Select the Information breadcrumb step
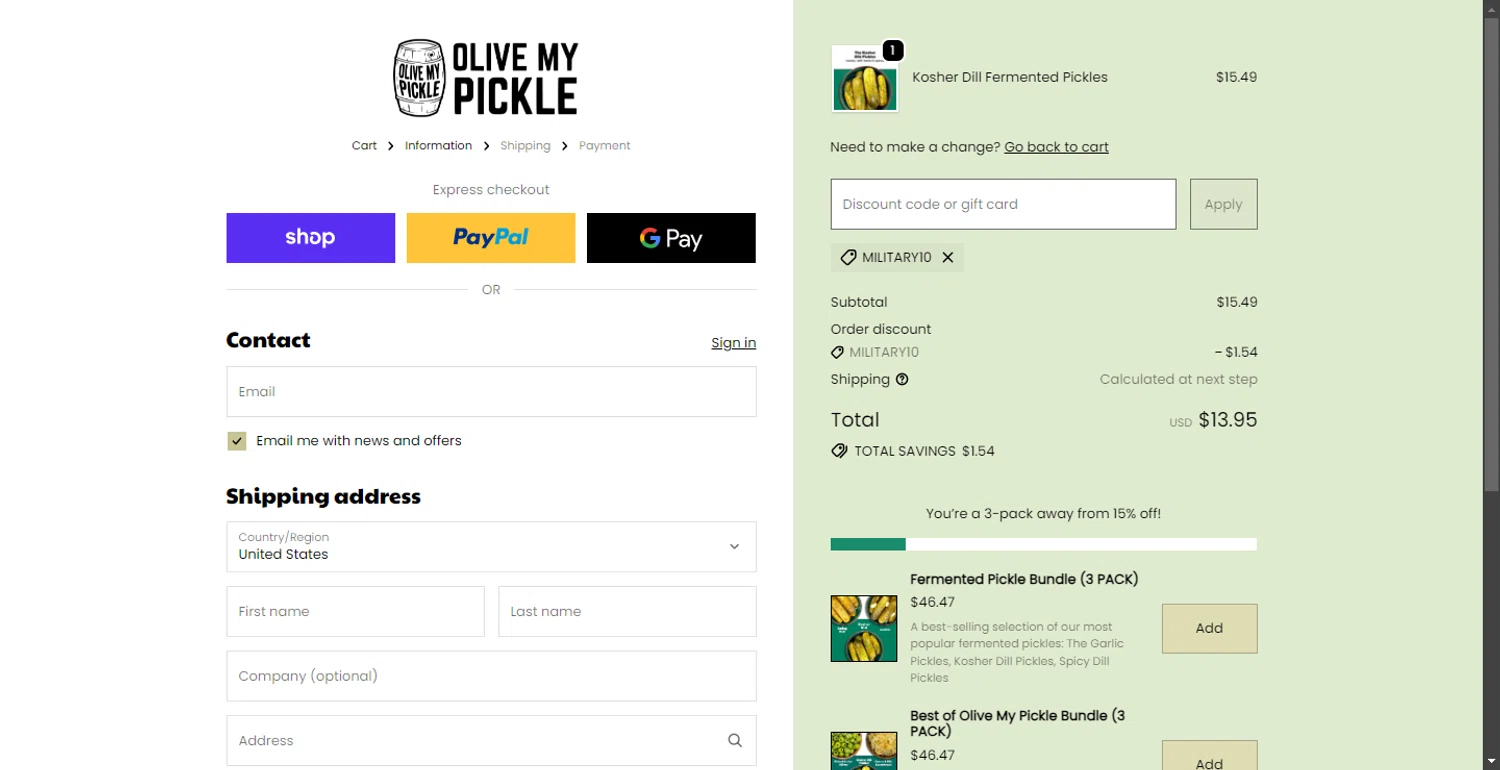 pos(438,146)
